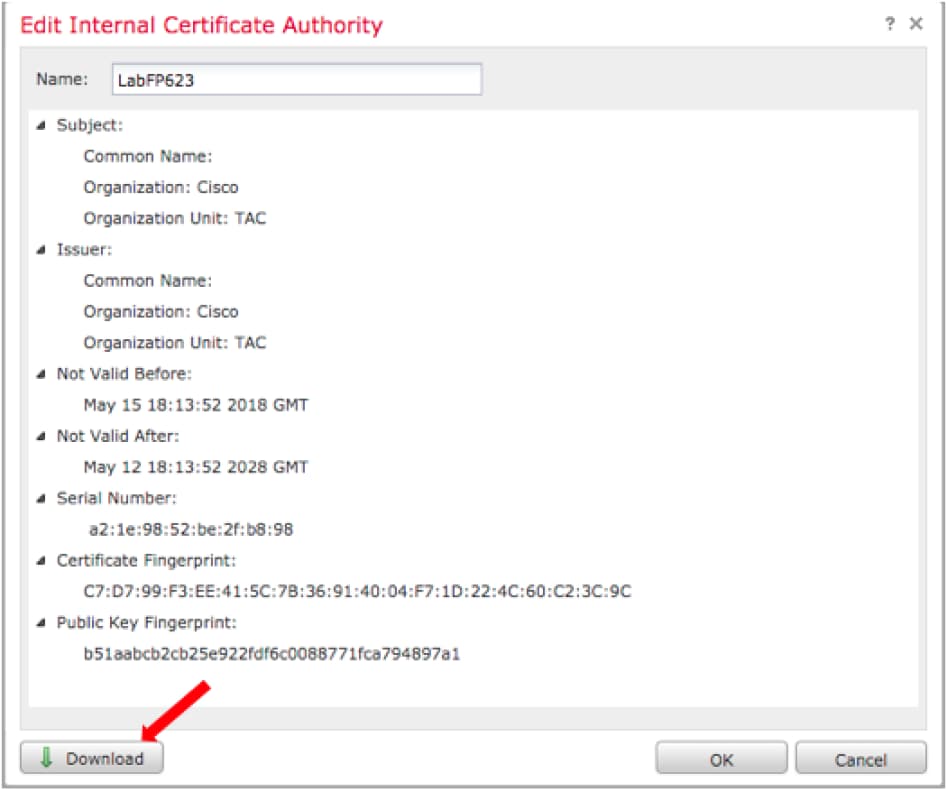This screenshot has height=792, width=947.
Task: Click Issuer's Organization Unit: TAC line
Action: tap(175, 343)
